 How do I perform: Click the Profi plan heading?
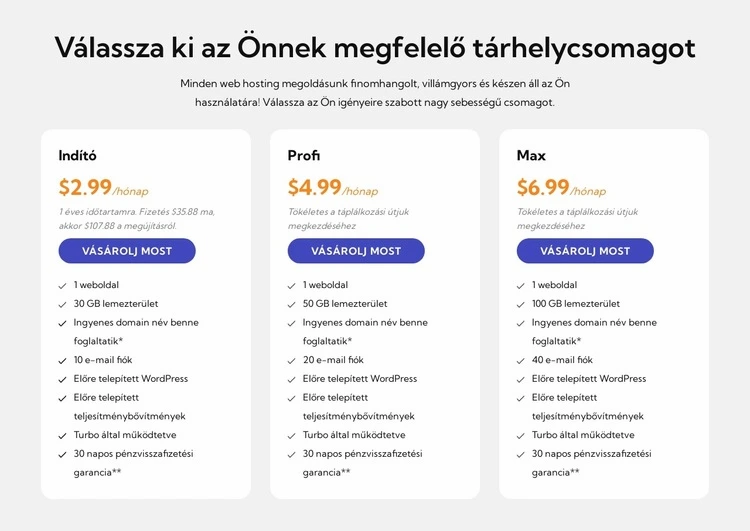304,156
